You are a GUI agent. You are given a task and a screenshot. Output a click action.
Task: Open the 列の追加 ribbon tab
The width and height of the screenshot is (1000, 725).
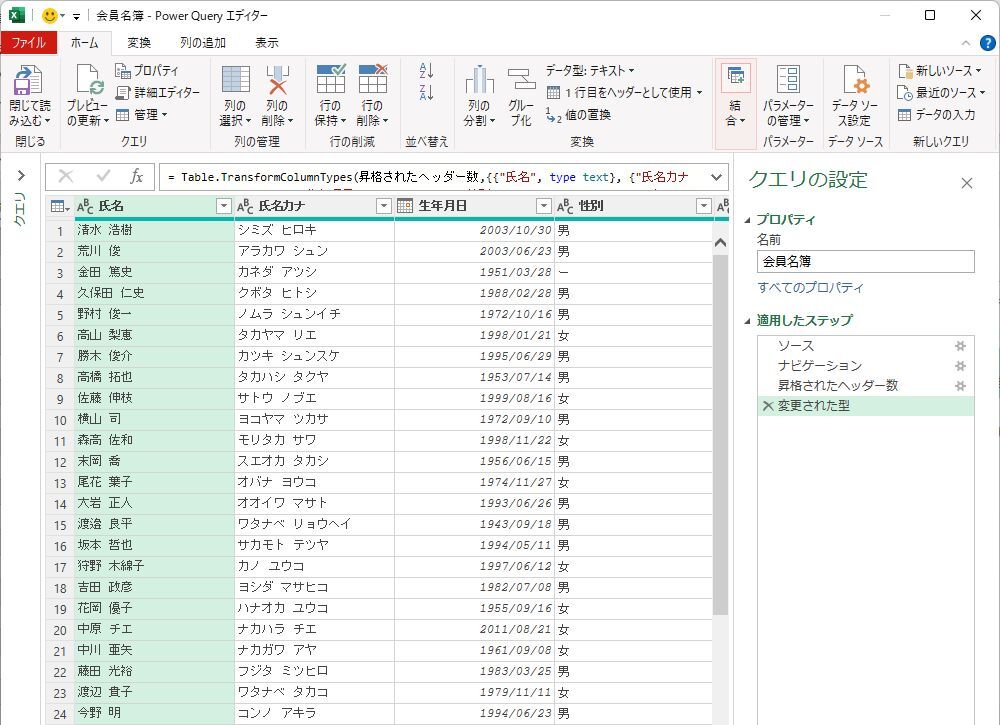tap(202, 43)
